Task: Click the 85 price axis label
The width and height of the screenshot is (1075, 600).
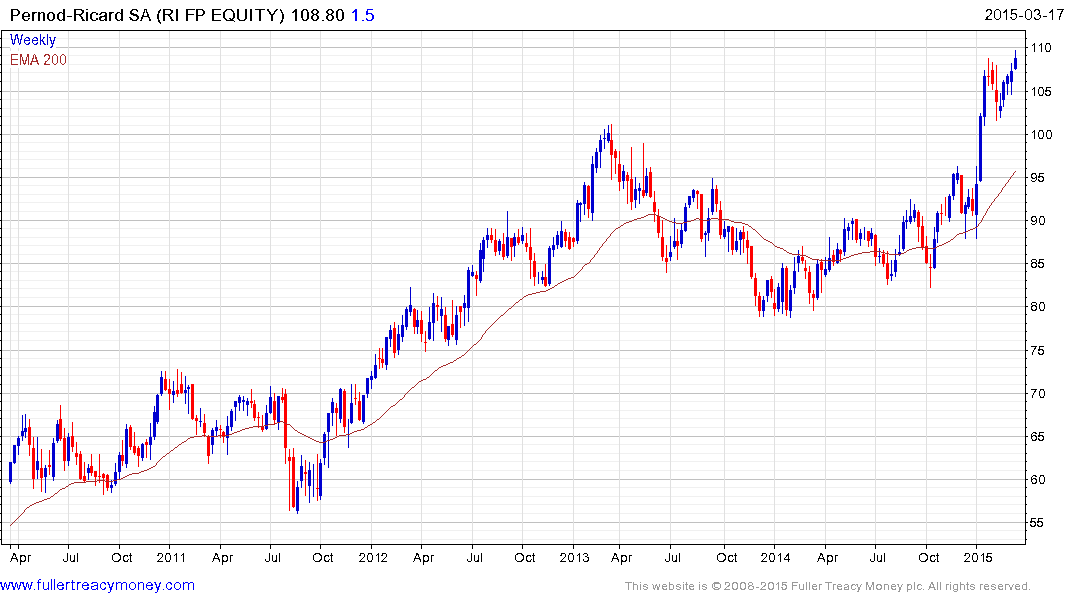Action: (x=1038, y=264)
